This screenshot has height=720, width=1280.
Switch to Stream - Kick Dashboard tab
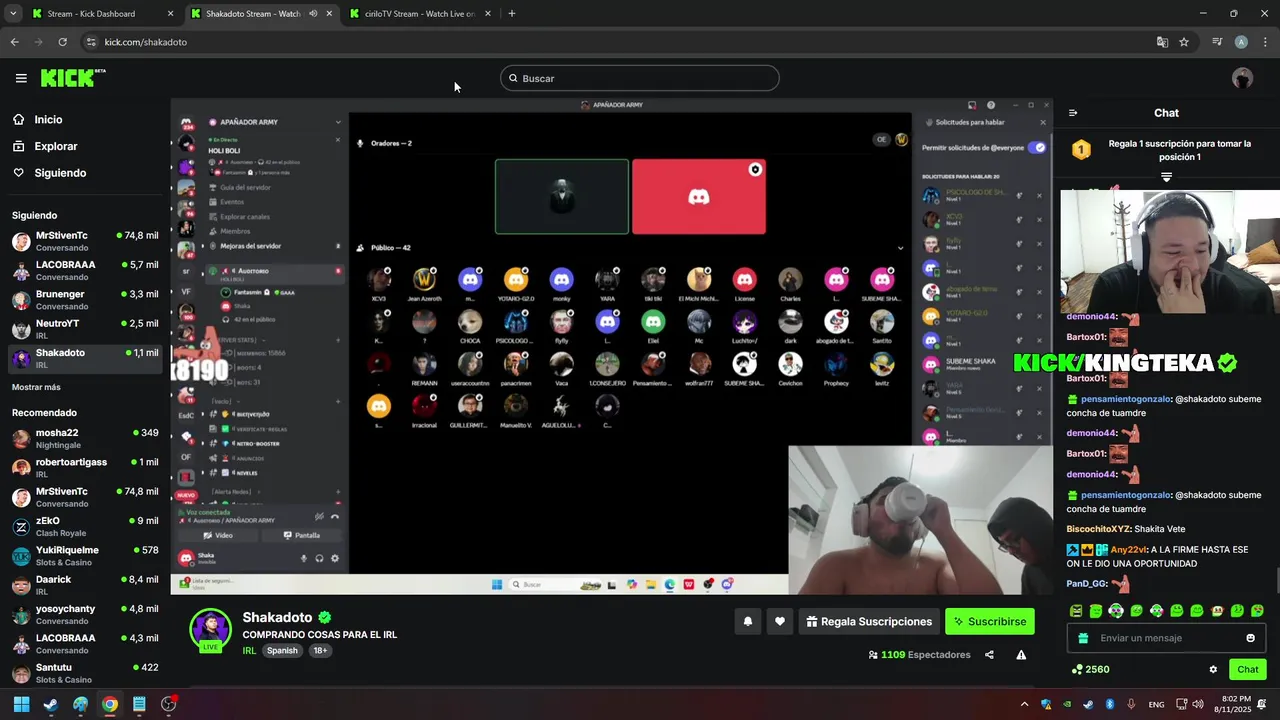100,14
